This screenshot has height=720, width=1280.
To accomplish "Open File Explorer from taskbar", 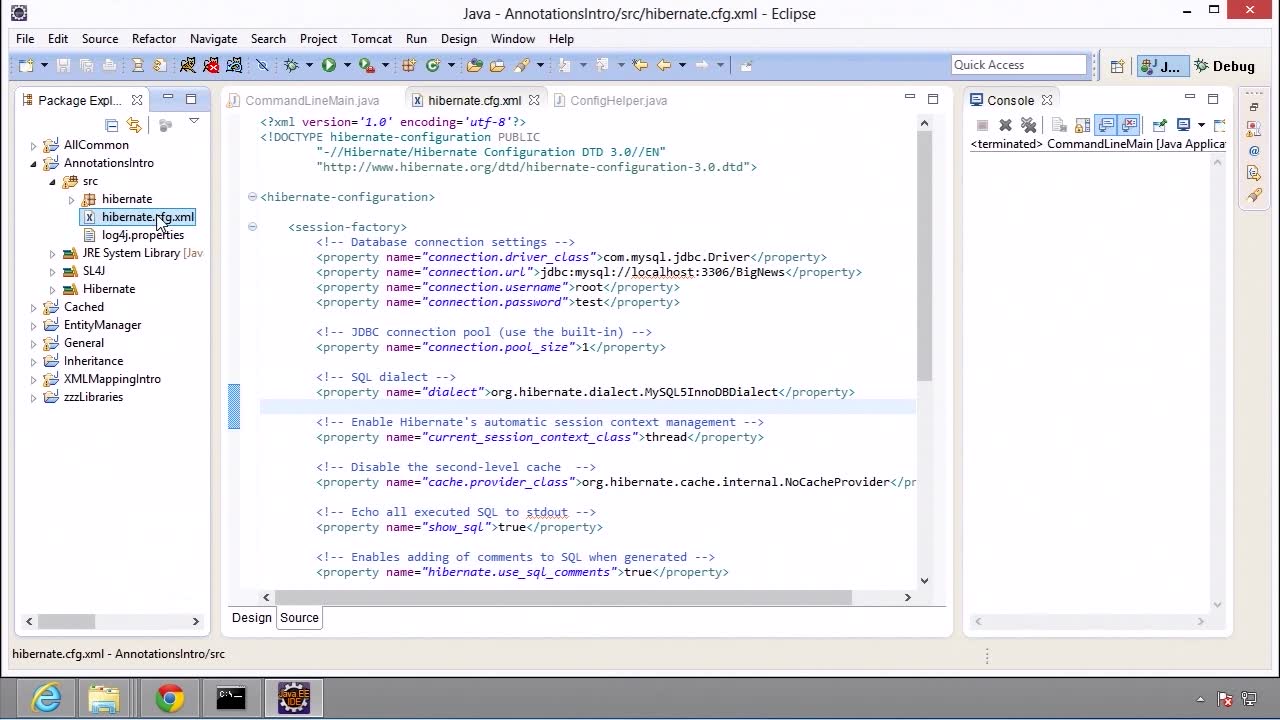I will point(104,698).
